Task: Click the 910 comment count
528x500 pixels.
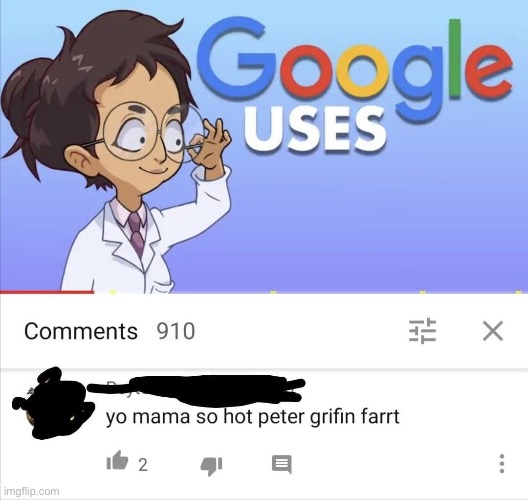Action: click(175, 331)
